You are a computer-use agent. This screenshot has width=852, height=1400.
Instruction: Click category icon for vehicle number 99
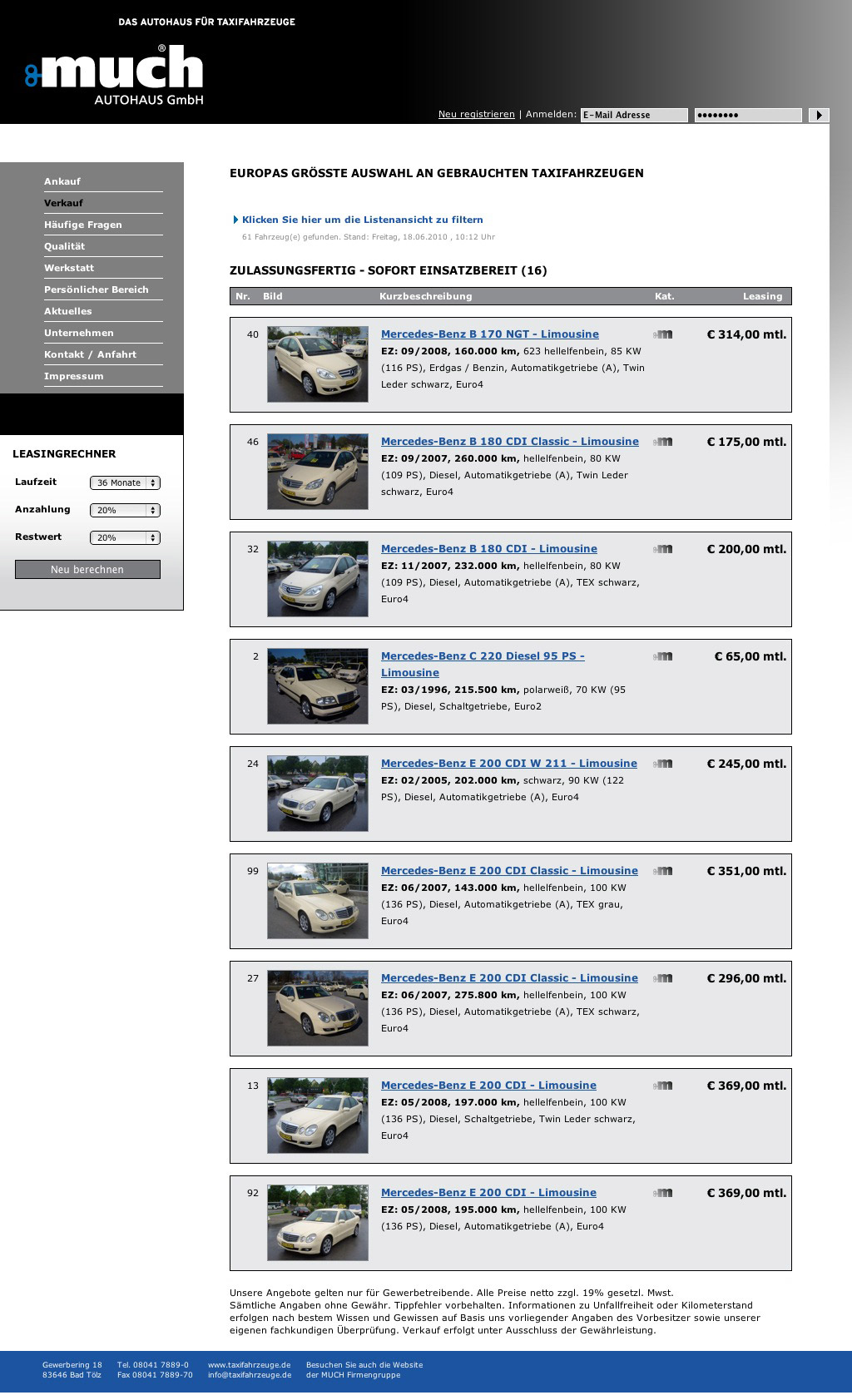pos(662,871)
